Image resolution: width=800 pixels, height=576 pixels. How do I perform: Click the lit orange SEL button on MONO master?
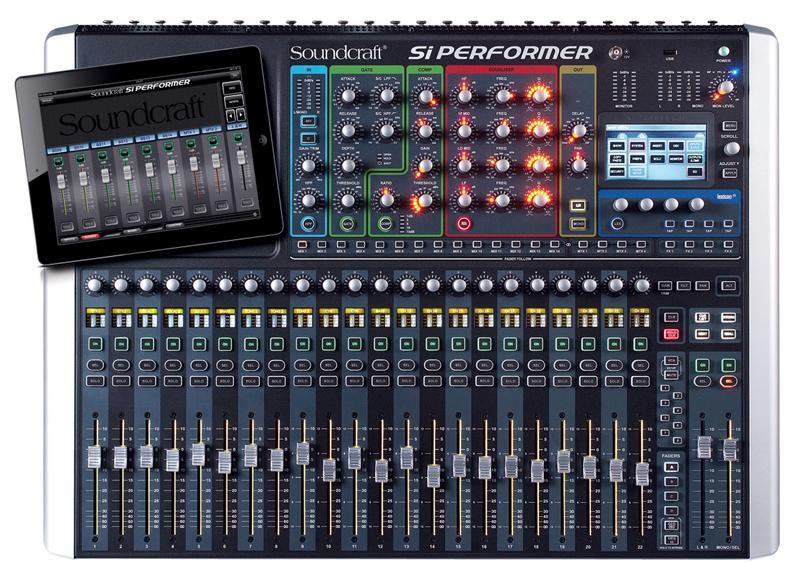[729, 381]
